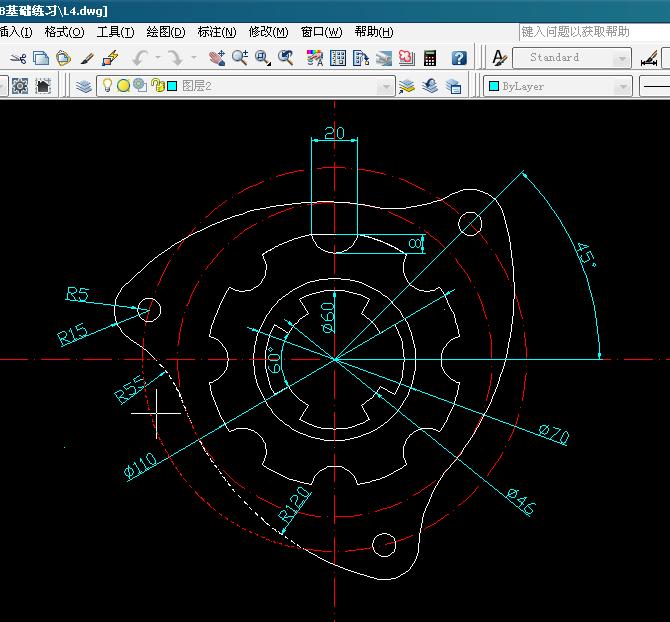Click the Paste icon in toolbar
This screenshot has width=670, height=622.
tap(63, 58)
